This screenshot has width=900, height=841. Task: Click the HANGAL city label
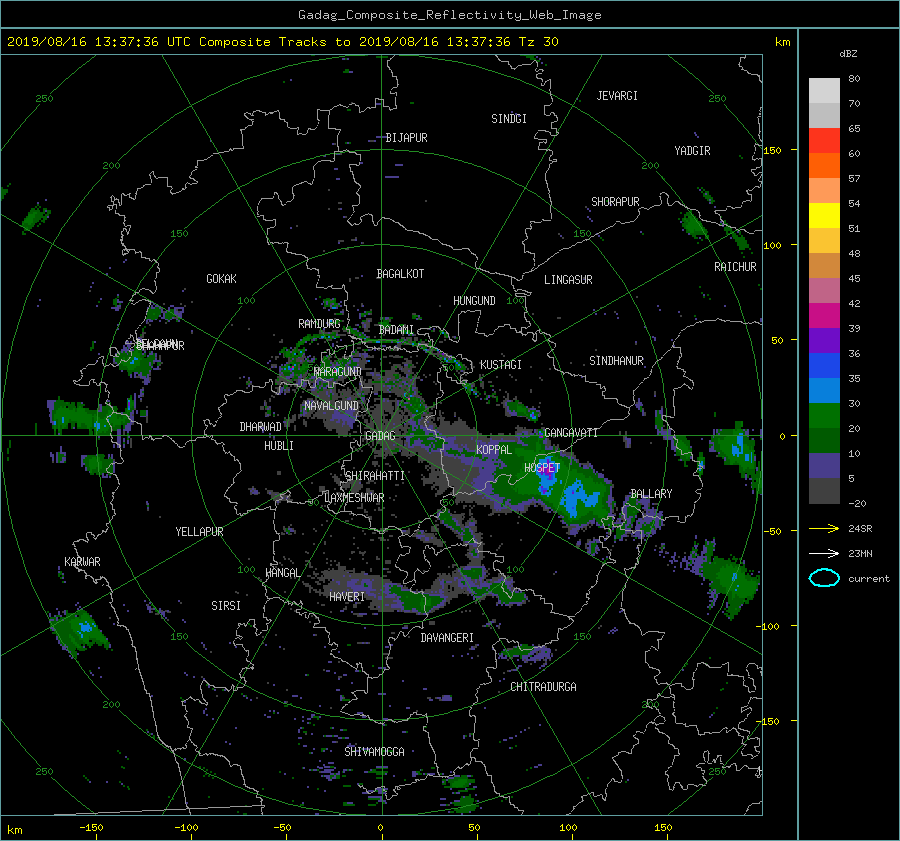click(282, 573)
